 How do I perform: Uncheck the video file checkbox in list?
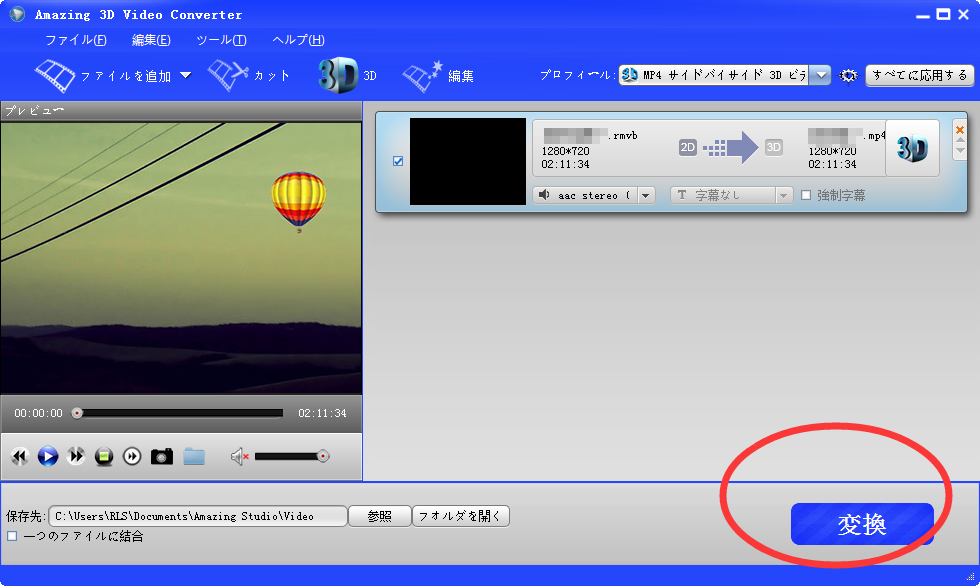click(398, 161)
